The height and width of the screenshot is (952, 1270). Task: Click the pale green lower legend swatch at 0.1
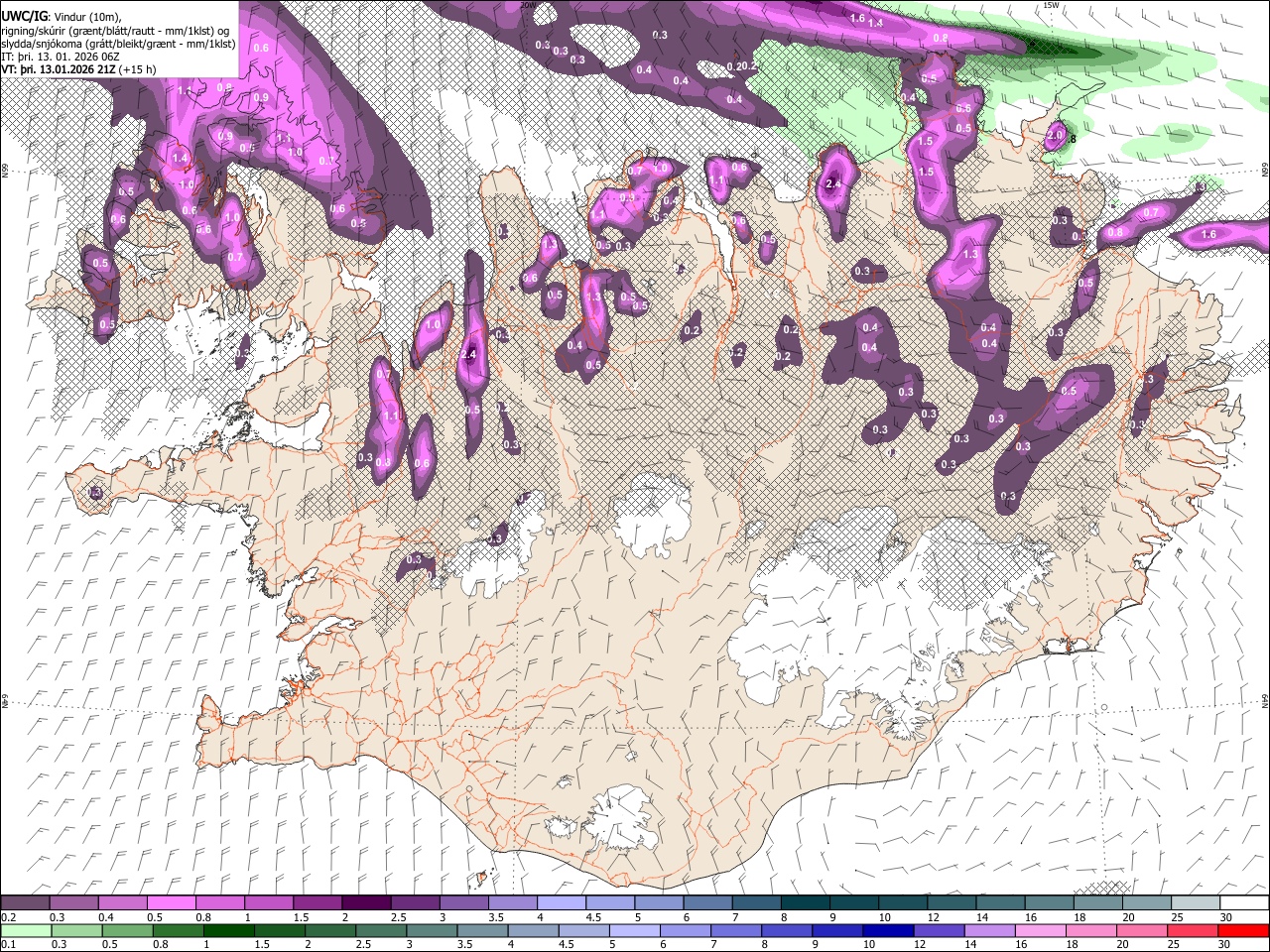coord(26,930)
